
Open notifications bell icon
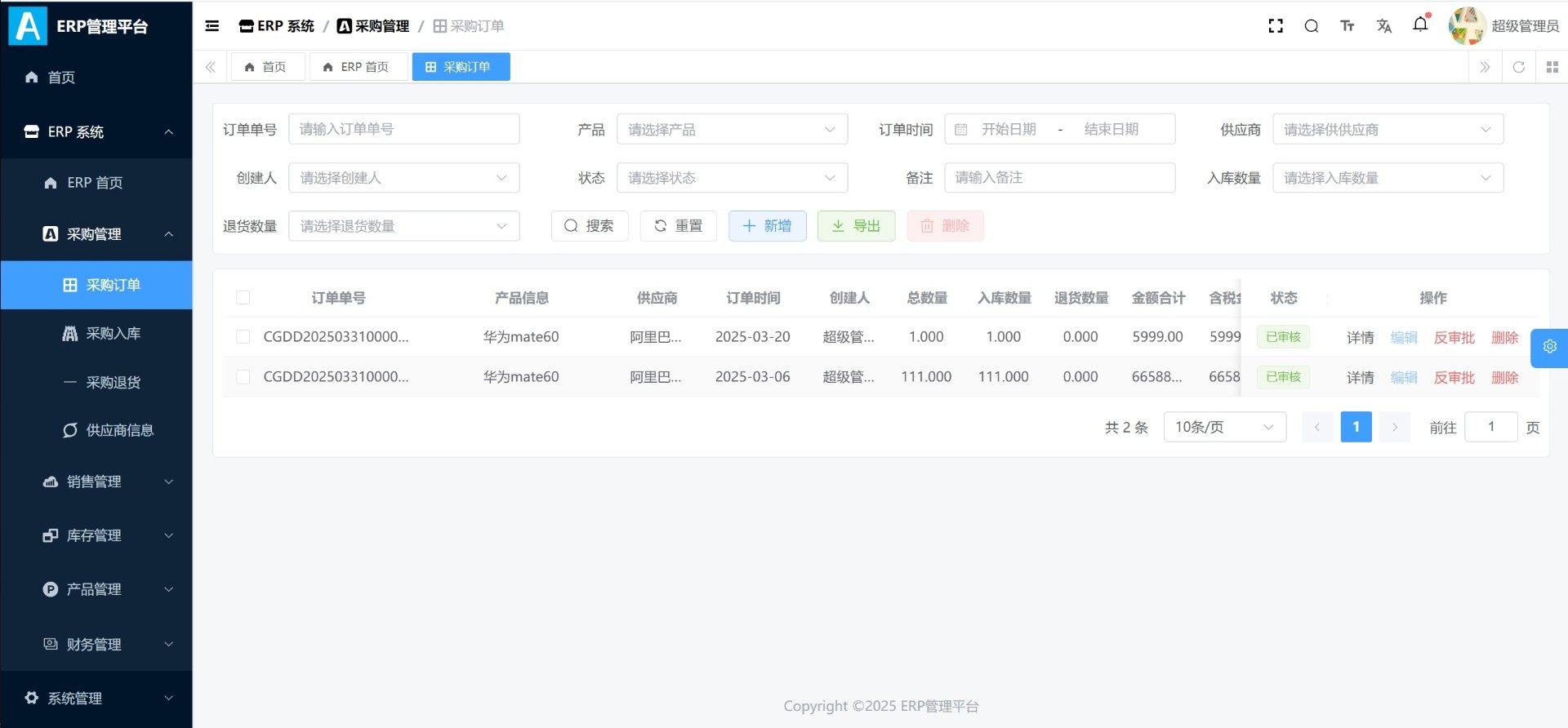(1420, 24)
